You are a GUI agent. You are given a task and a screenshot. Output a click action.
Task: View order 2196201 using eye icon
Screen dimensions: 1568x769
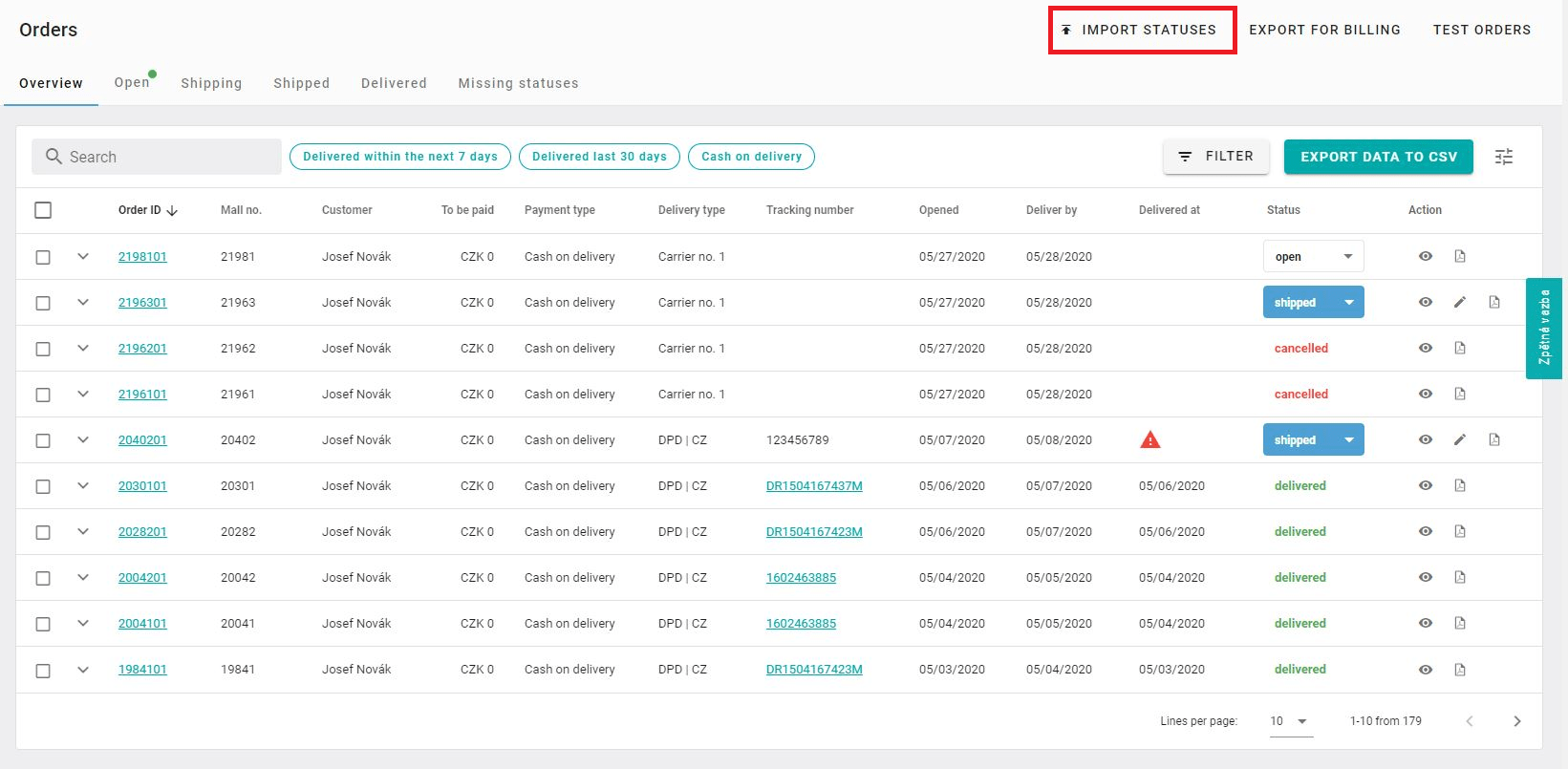tap(1426, 348)
